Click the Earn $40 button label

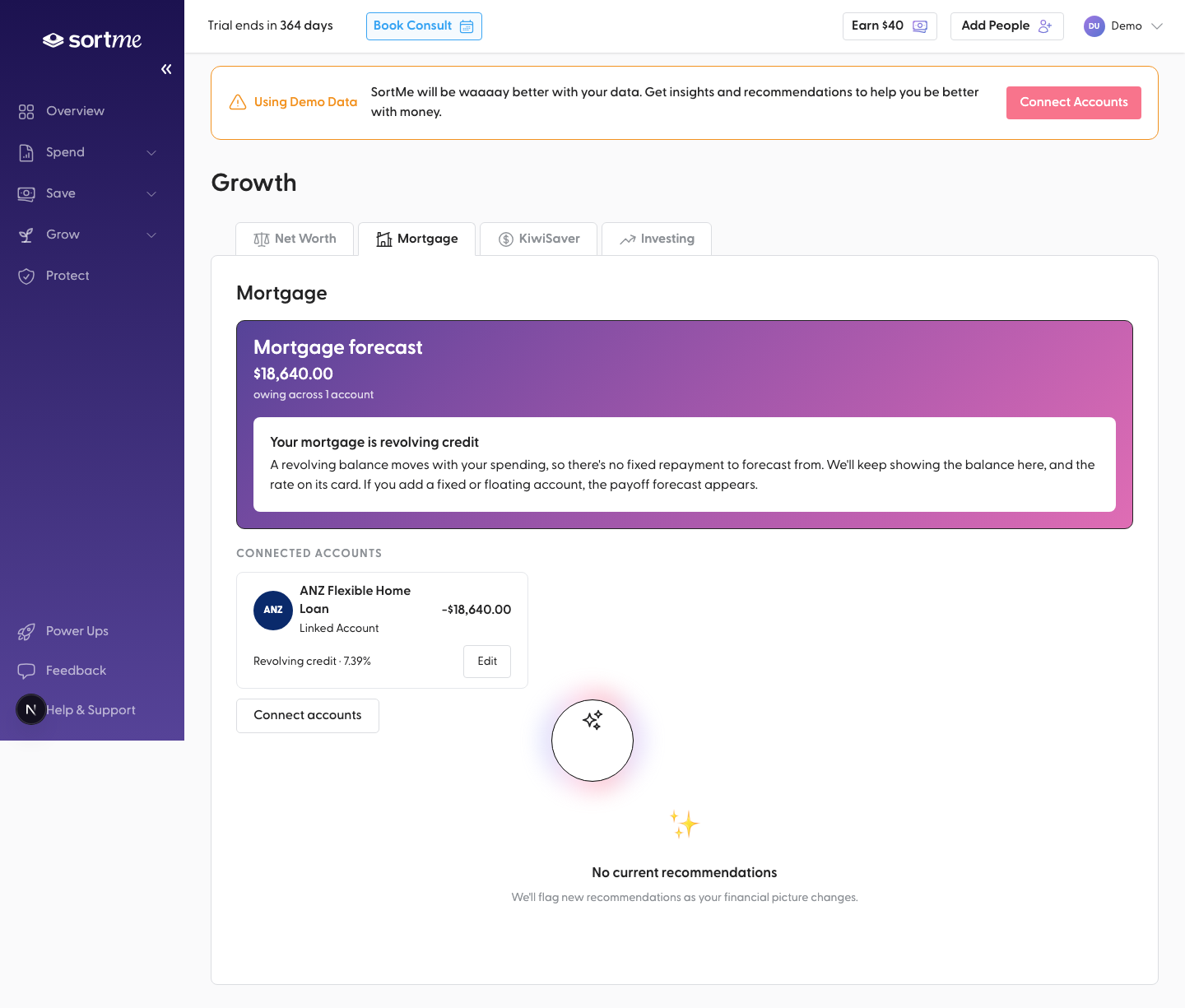(x=877, y=26)
